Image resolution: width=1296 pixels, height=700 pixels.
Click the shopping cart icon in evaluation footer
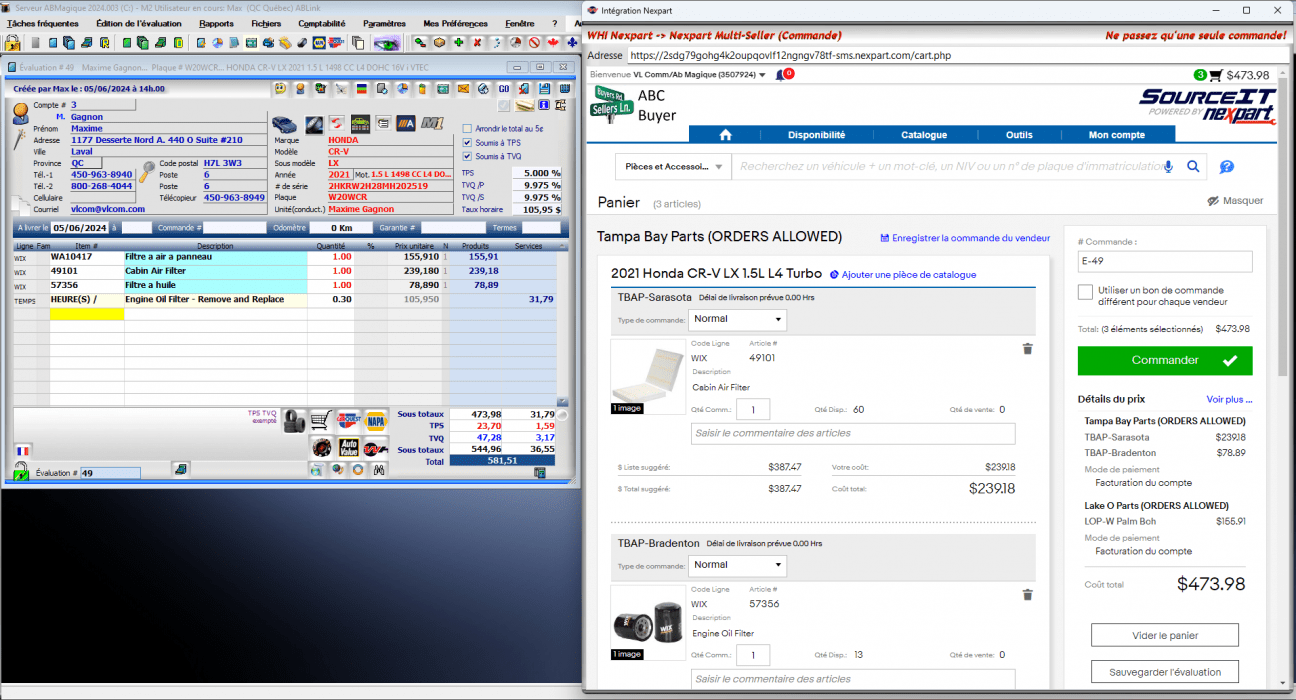tap(321, 420)
